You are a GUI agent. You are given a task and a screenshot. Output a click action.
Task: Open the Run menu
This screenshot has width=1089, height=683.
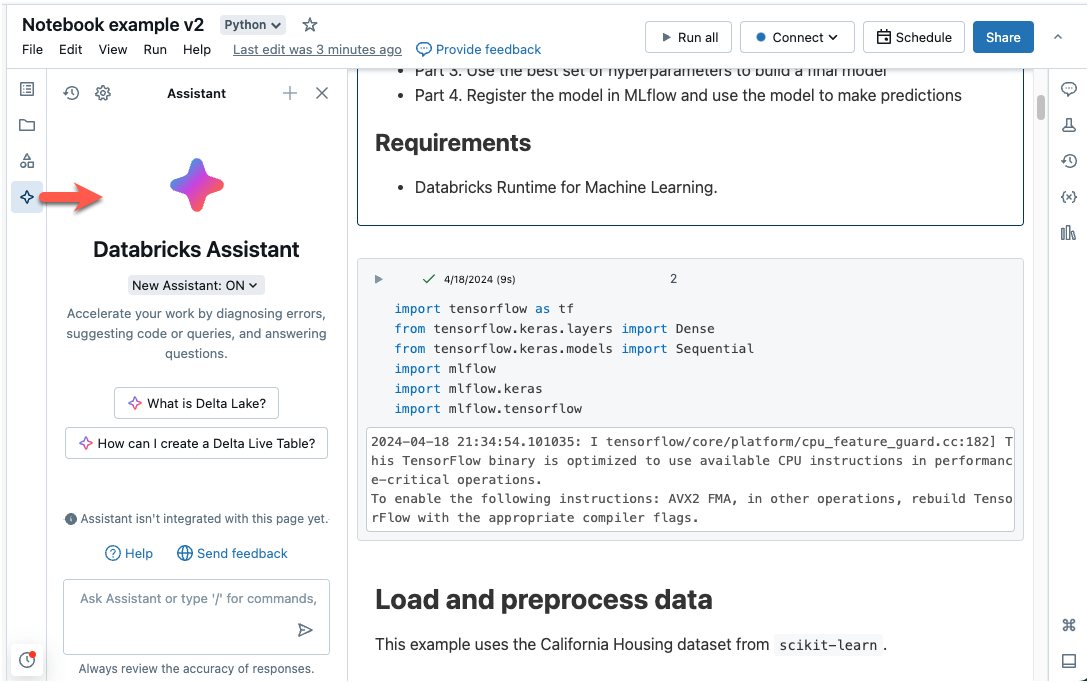pos(155,49)
